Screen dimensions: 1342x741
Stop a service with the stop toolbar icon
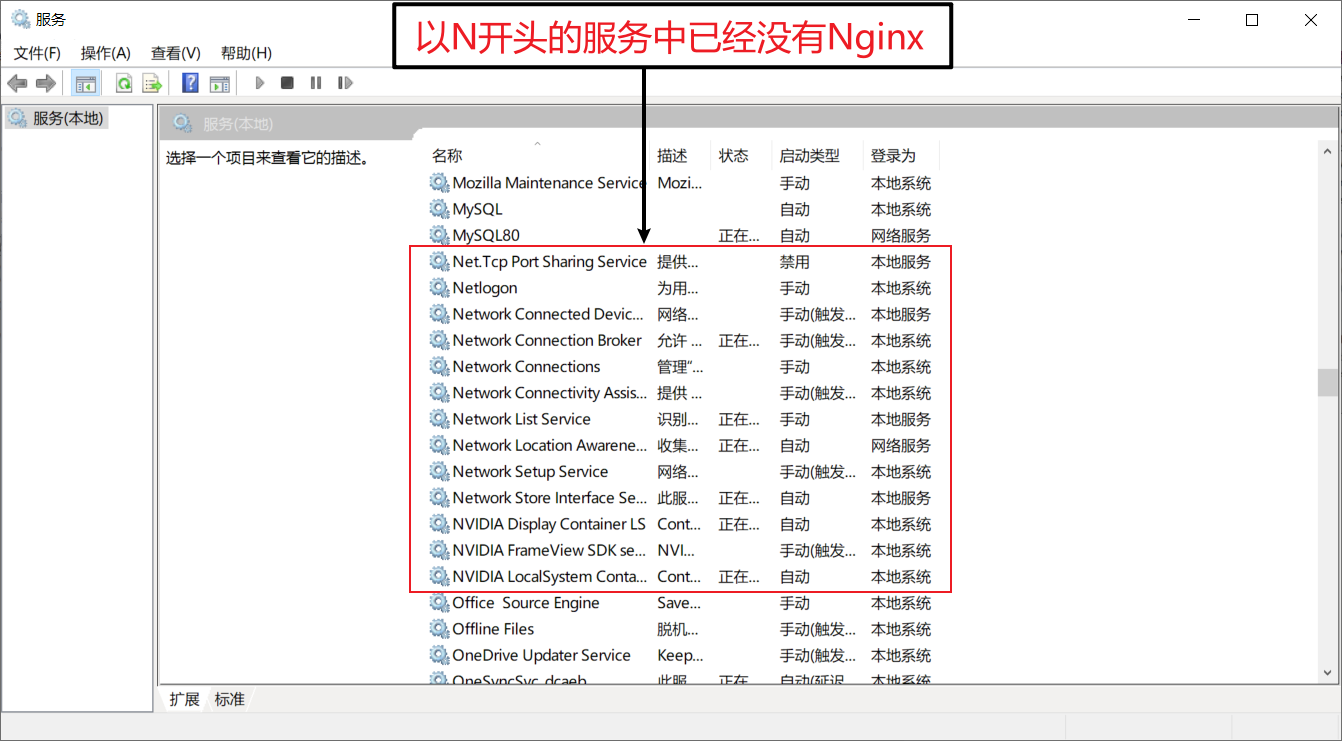pyautogui.click(x=287, y=82)
